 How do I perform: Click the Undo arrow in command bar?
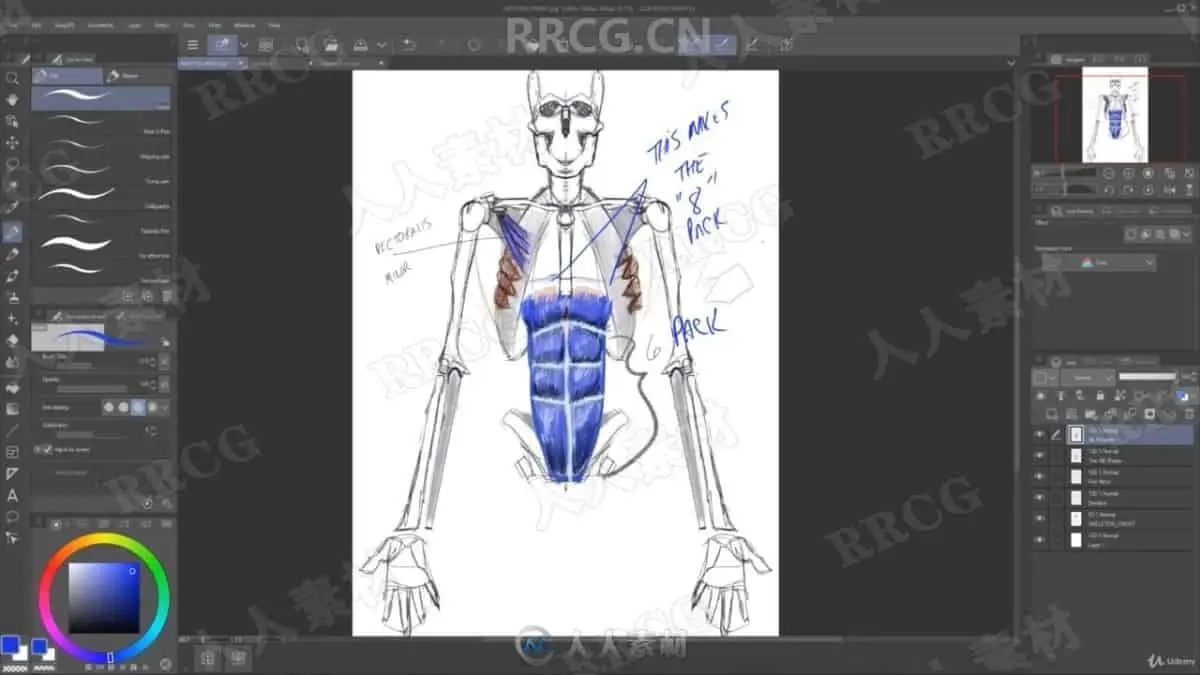(409, 44)
